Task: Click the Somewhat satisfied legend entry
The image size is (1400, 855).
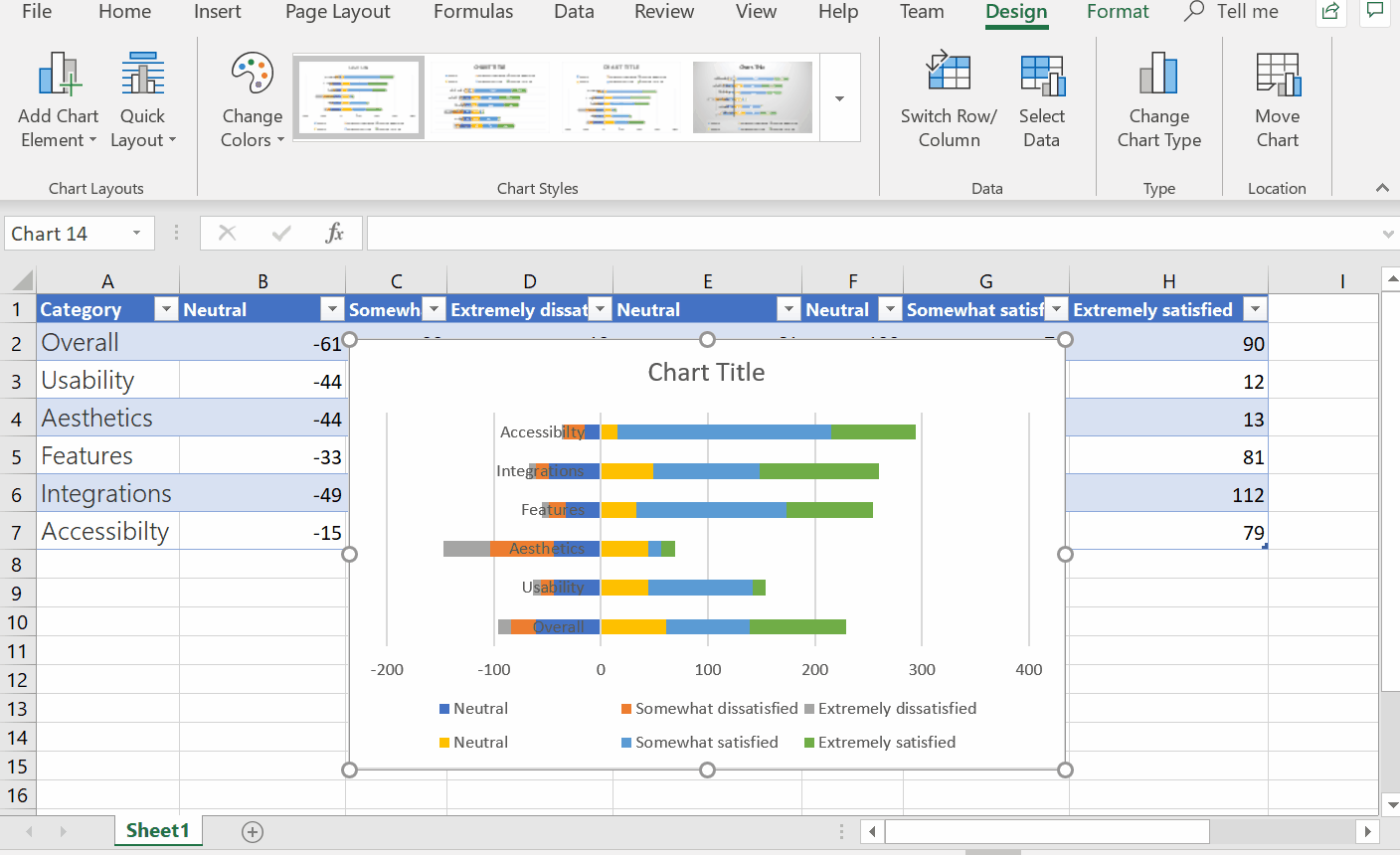Action: [699, 743]
